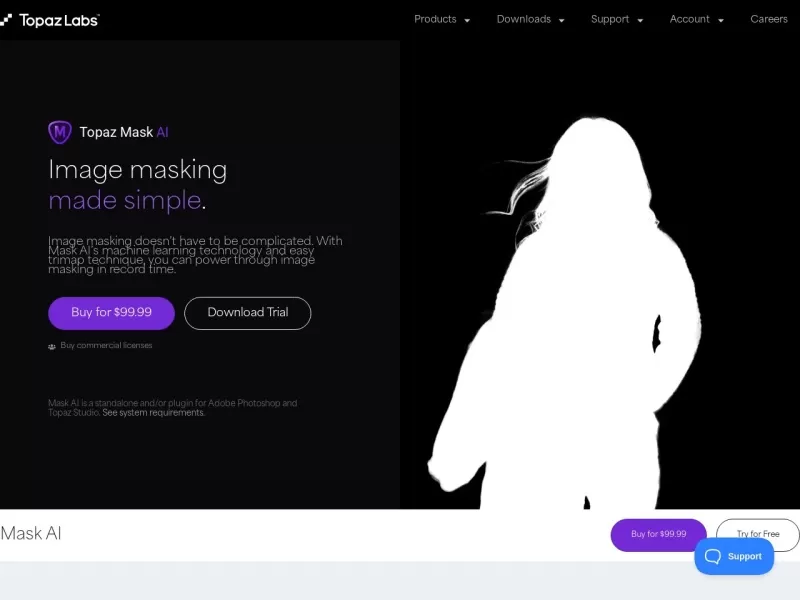Click the Topaz Labs logo icon
Image resolution: width=800 pixels, height=600 pixels.
6,19
